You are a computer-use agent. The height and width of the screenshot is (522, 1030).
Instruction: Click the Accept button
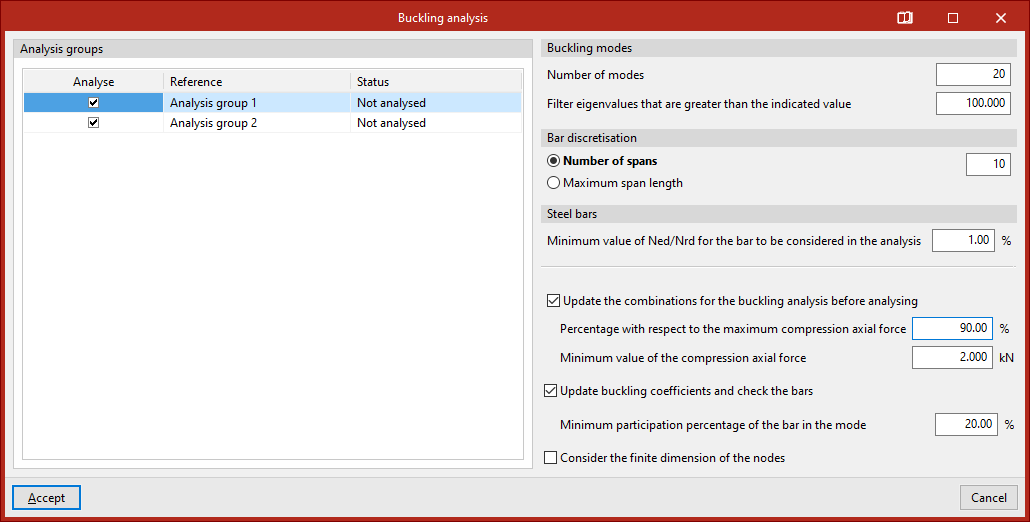tap(46, 498)
